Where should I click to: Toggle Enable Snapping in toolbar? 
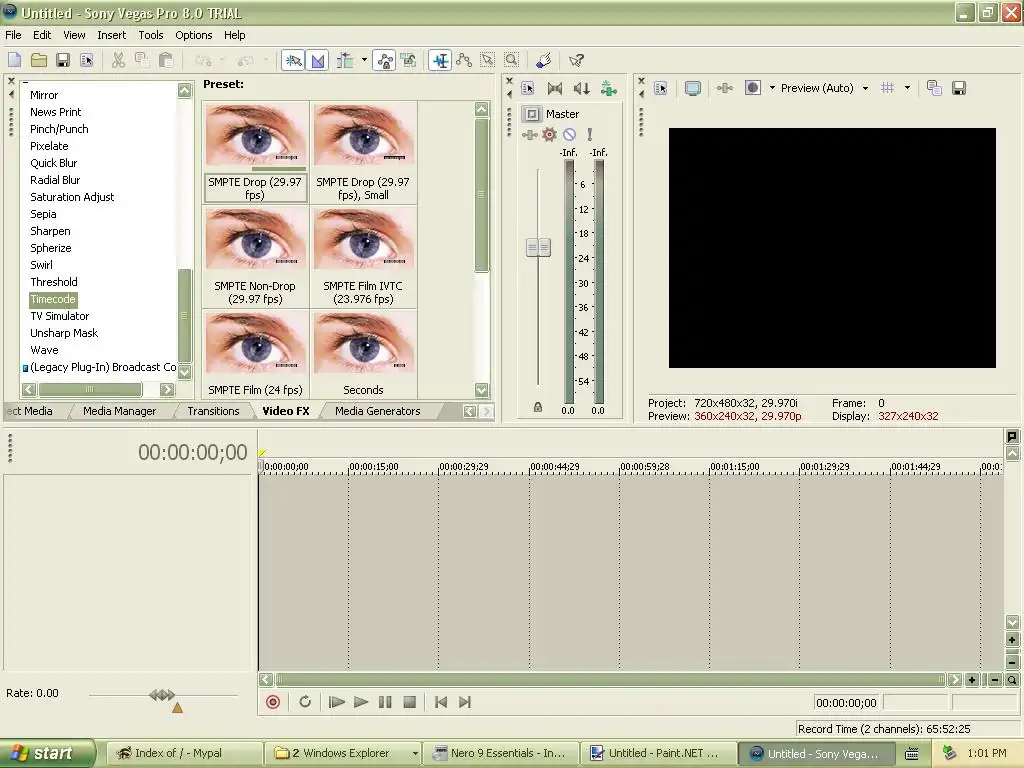click(x=293, y=61)
